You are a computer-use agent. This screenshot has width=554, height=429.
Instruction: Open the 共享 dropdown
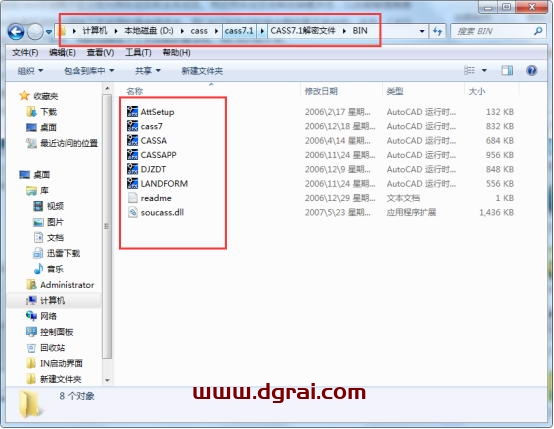click(x=148, y=71)
